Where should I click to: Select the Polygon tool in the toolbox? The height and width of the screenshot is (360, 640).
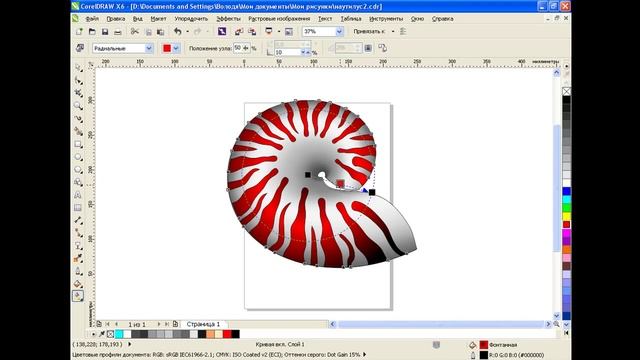78,169
